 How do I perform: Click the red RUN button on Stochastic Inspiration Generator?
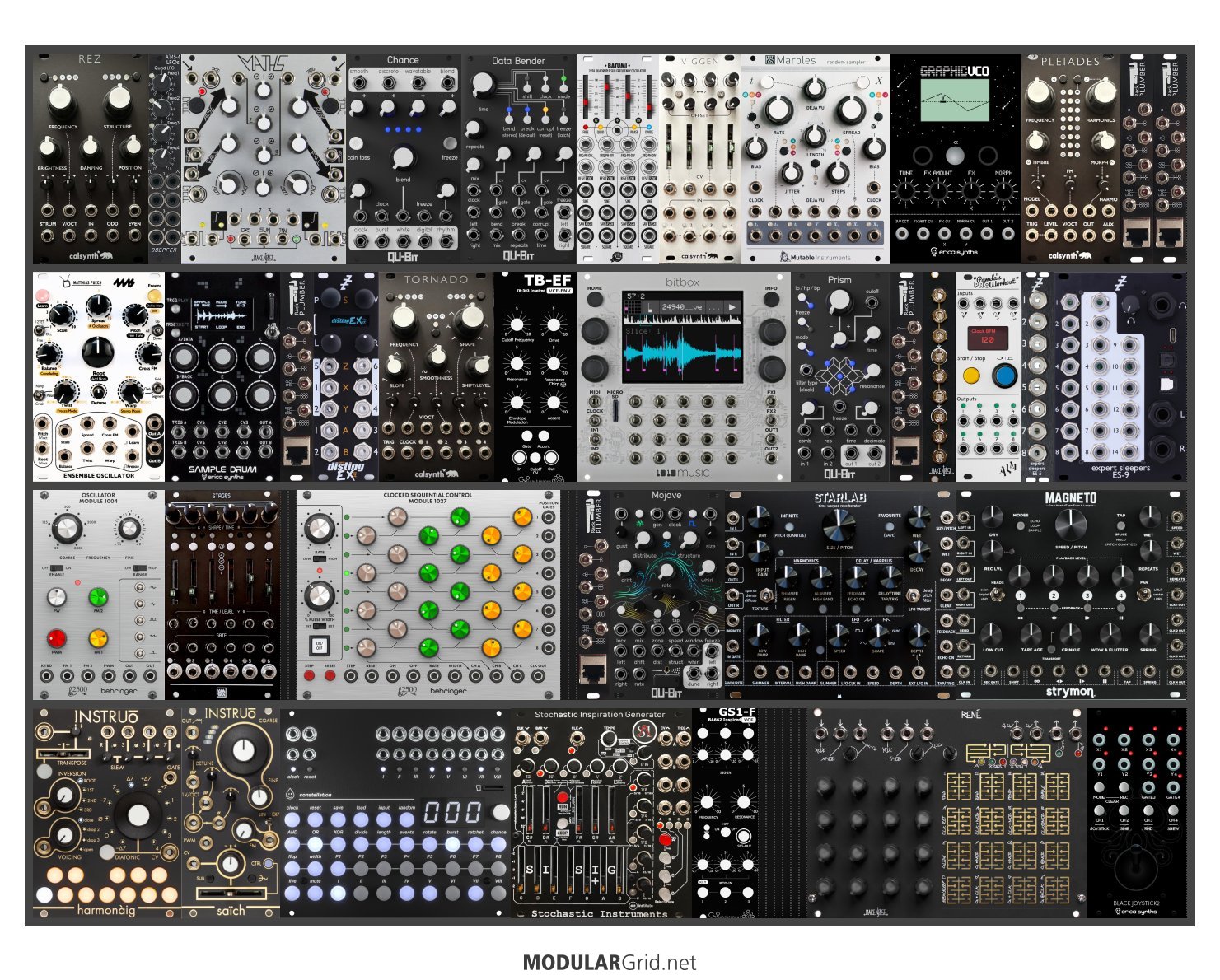[563, 798]
